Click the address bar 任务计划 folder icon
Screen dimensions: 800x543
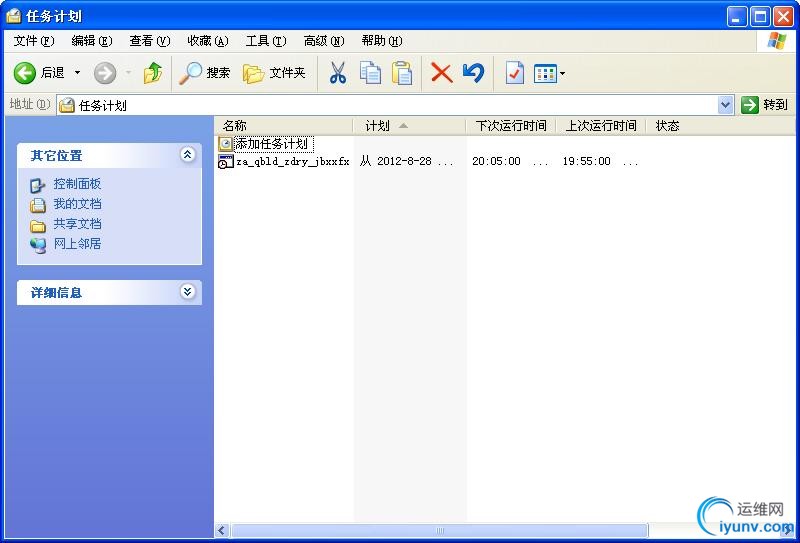pyautogui.click(x=67, y=105)
